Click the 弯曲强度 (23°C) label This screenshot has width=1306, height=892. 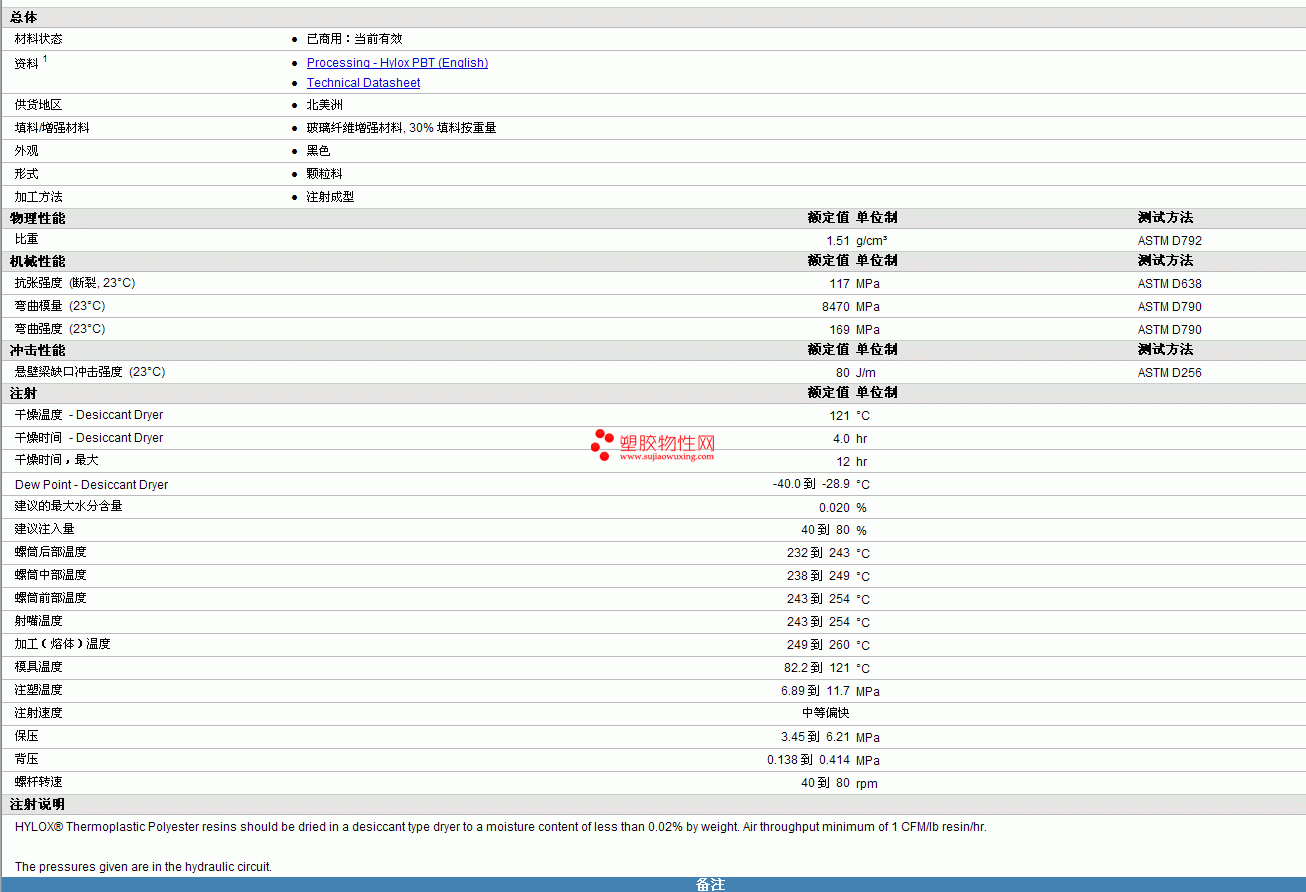point(60,329)
